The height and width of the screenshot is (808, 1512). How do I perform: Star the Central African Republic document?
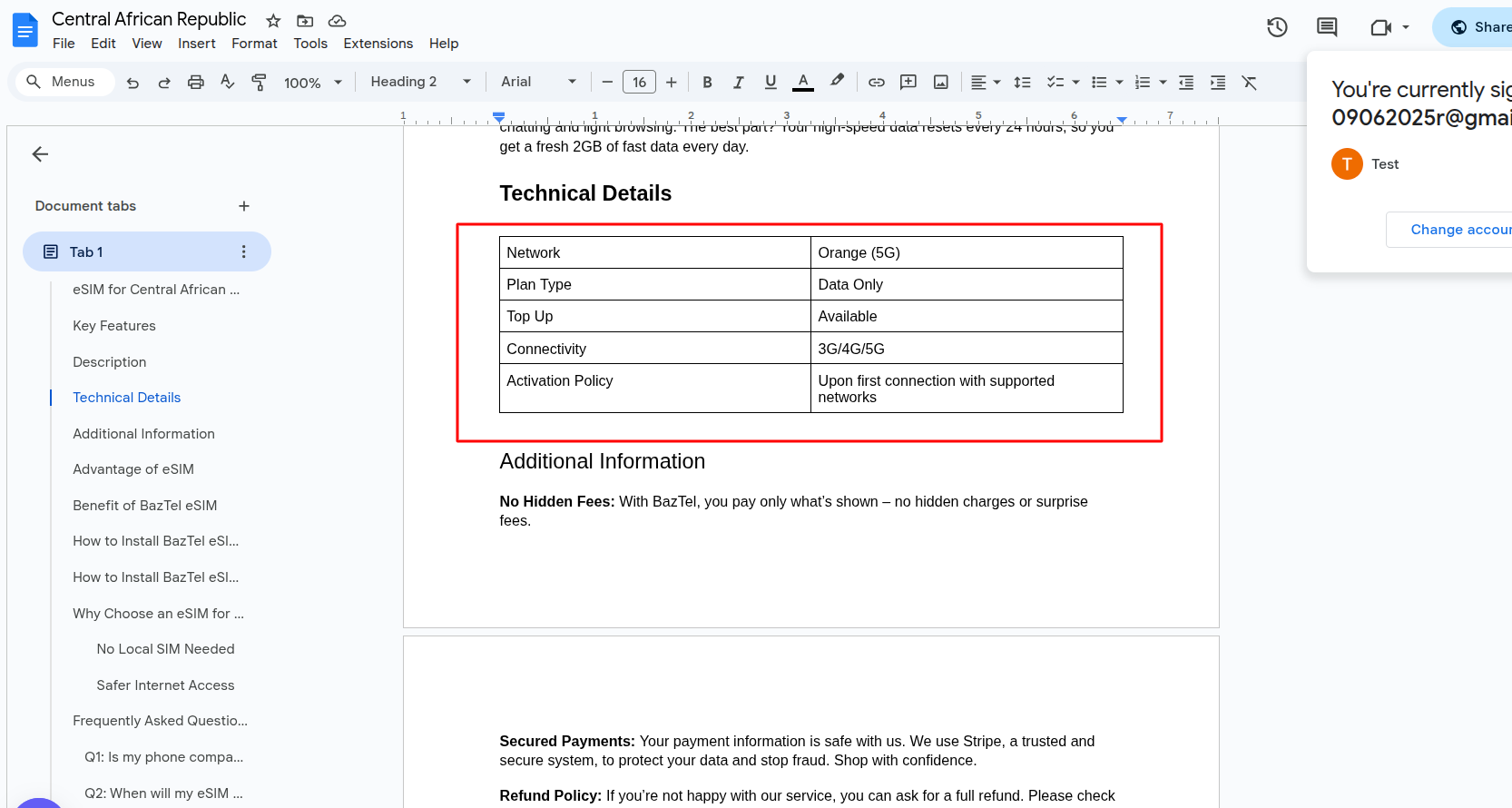273,21
